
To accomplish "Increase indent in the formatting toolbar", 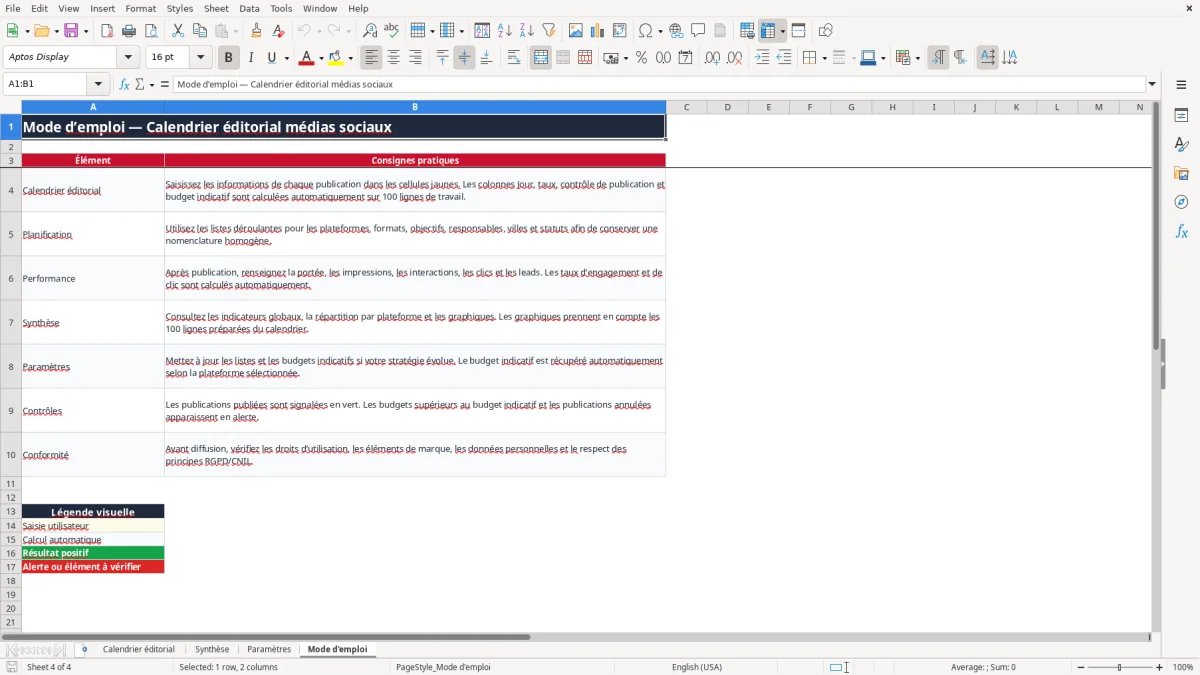I will click(x=762, y=58).
